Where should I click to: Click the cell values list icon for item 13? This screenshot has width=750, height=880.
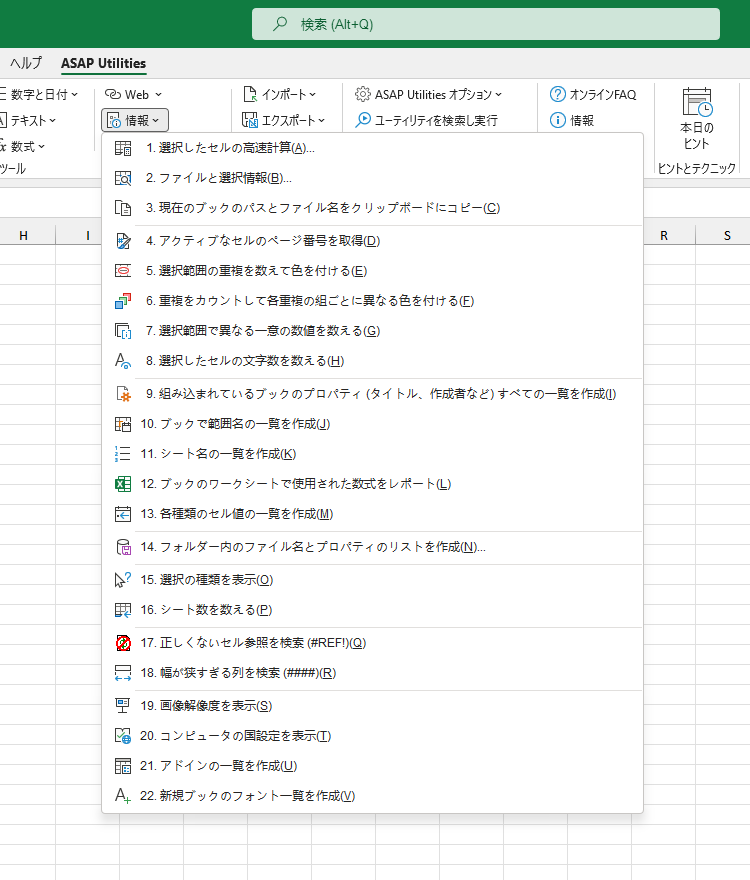[x=123, y=514]
